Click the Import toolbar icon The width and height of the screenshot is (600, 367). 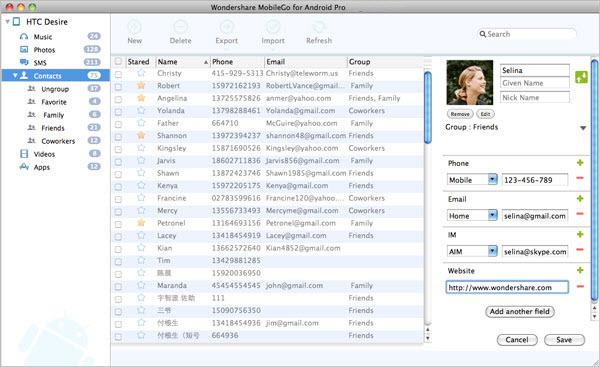pyautogui.click(x=273, y=27)
